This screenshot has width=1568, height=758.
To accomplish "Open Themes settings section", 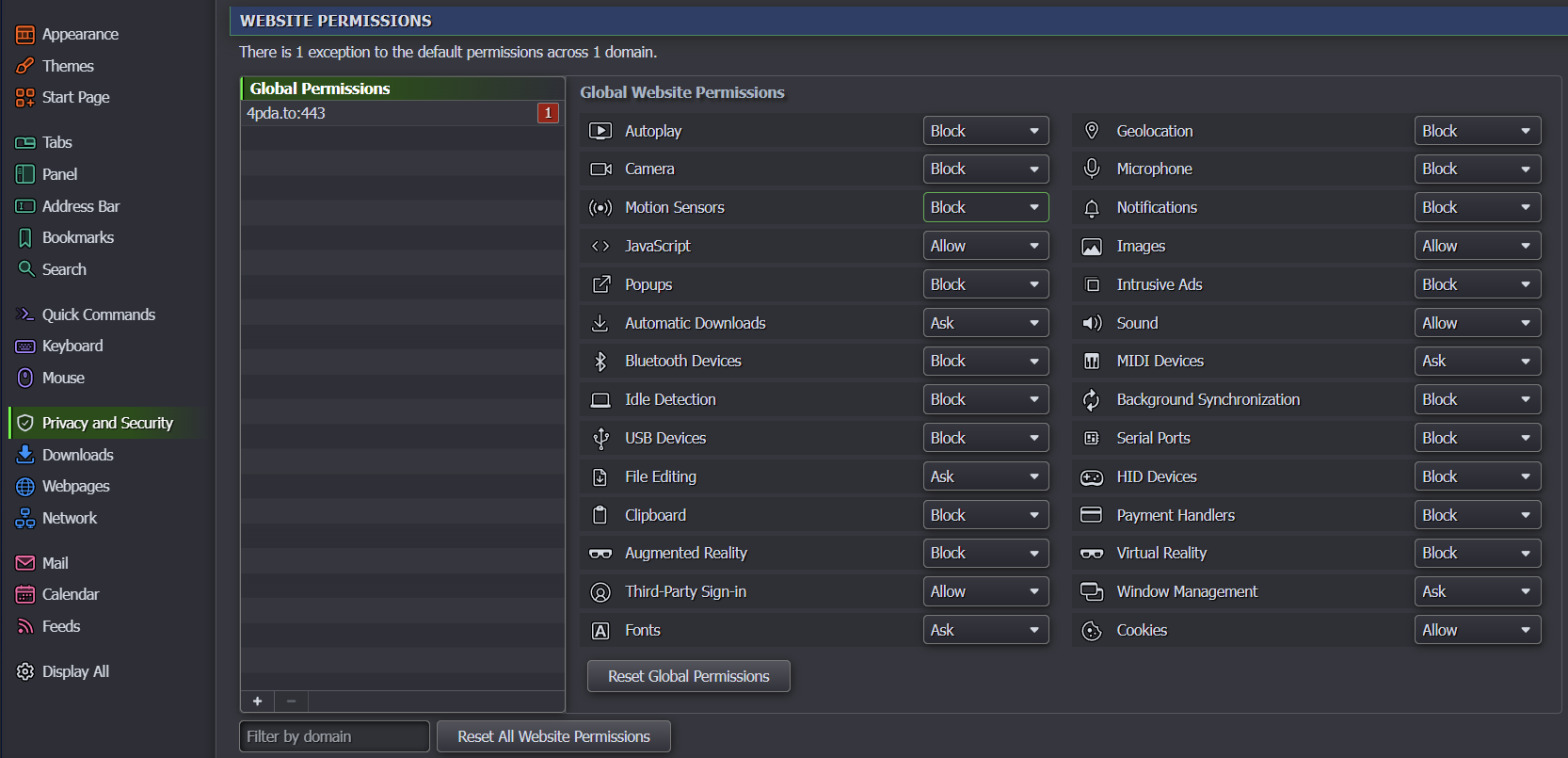I will 56,66.
